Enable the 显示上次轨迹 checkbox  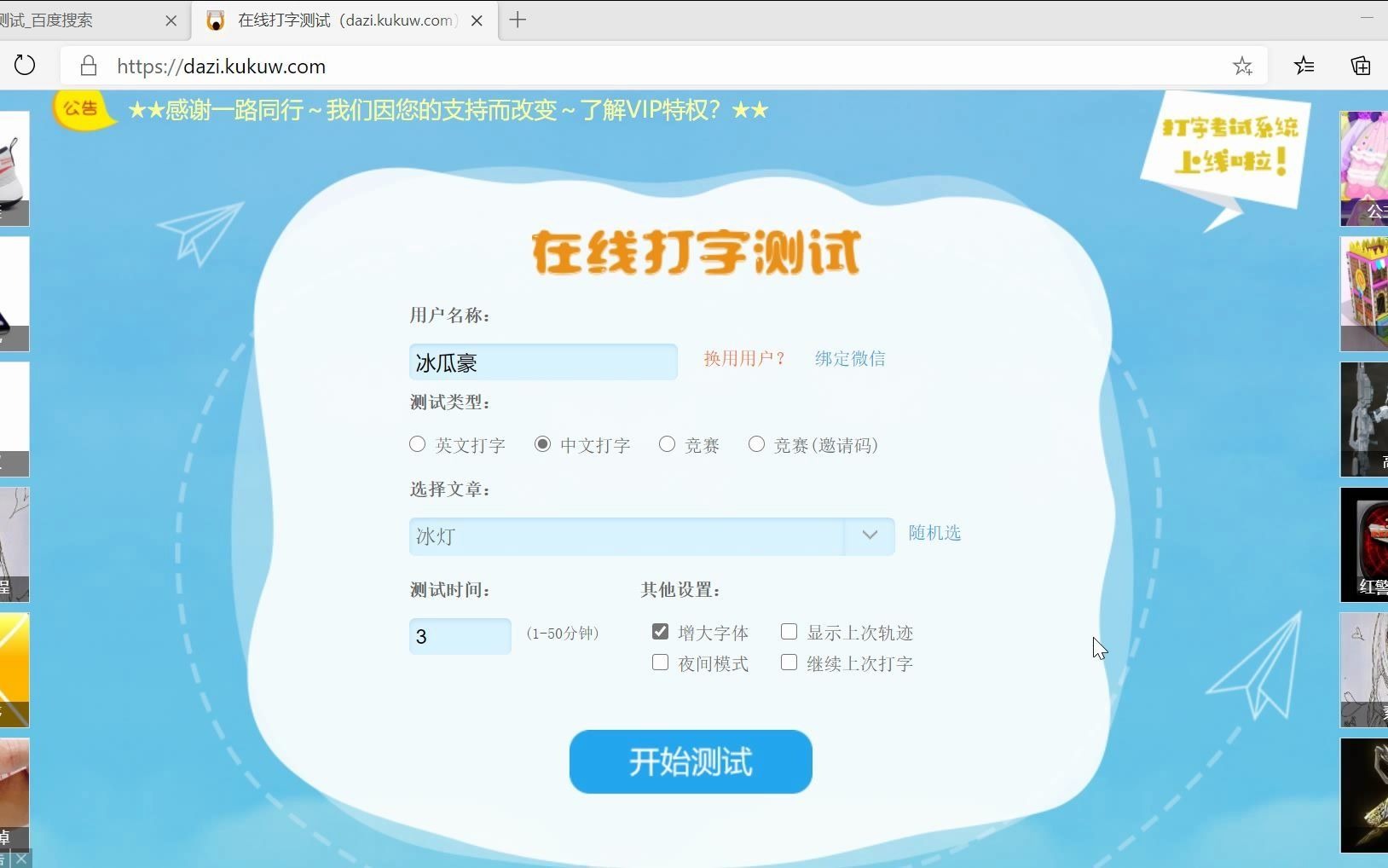[x=789, y=631]
